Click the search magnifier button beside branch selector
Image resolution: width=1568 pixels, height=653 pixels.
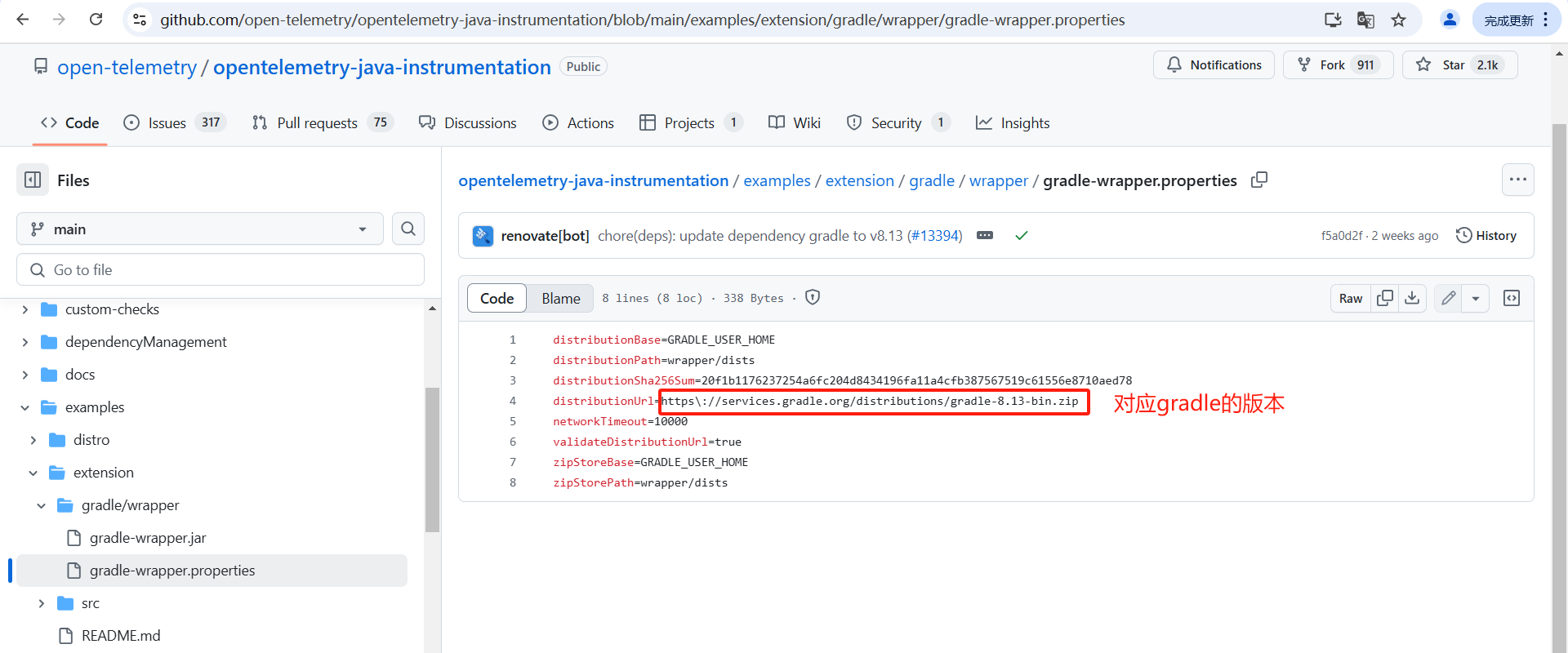tap(408, 229)
